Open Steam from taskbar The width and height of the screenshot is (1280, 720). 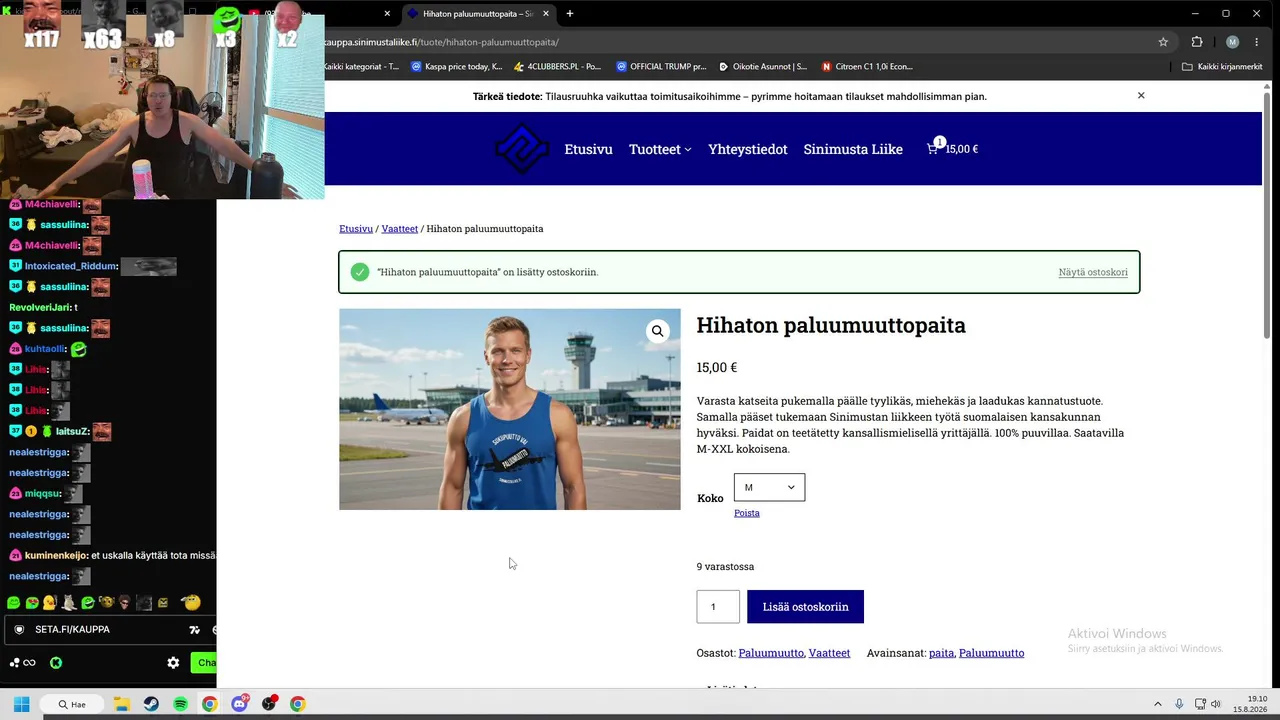(151, 704)
